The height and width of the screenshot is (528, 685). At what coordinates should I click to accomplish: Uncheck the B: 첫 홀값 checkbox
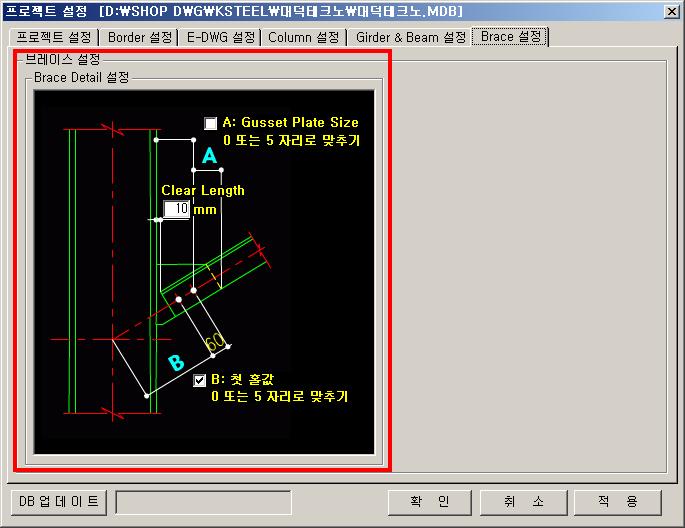pyautogui.click(x=199, y=380)
